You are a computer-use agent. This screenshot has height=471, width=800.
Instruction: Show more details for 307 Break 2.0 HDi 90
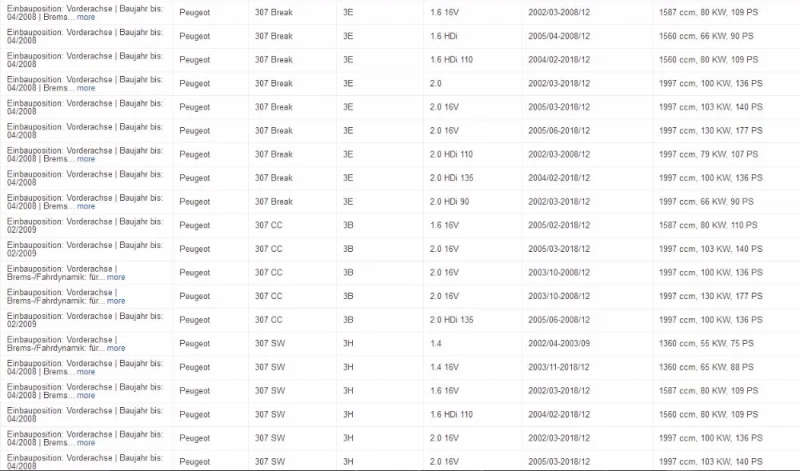(x=86, y=206)
